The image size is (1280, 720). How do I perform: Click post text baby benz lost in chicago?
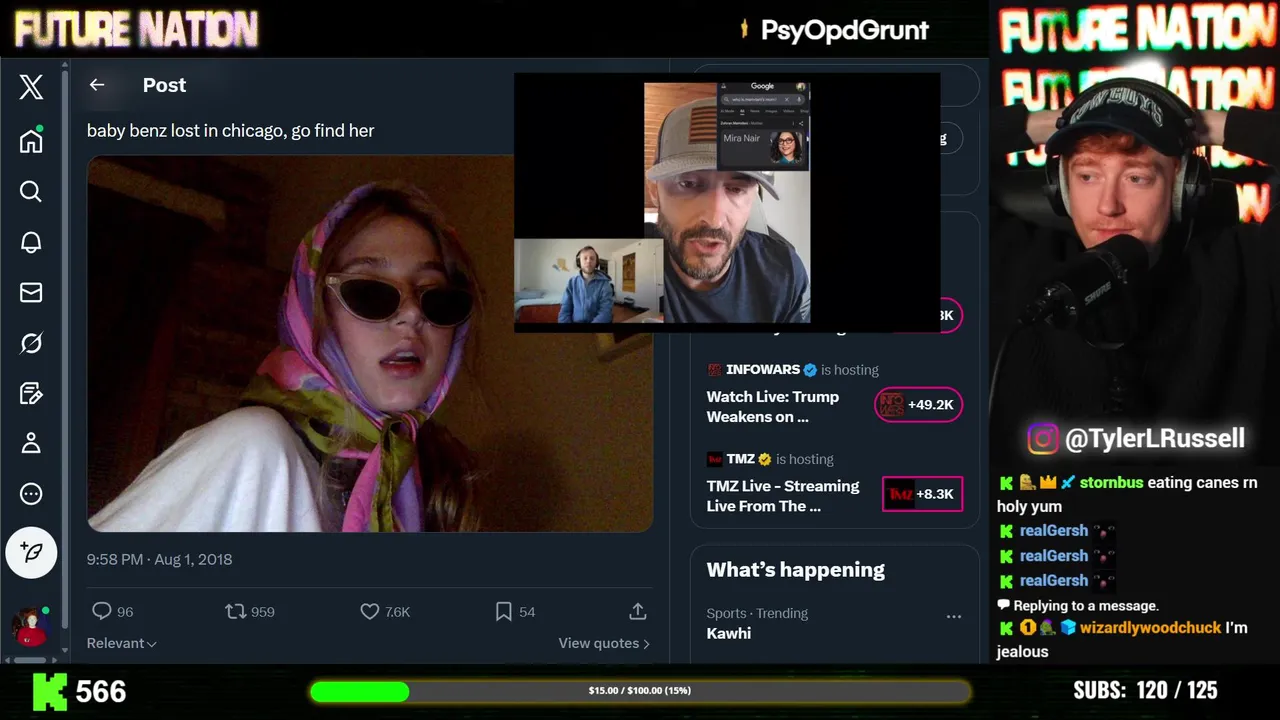[230, 130]
